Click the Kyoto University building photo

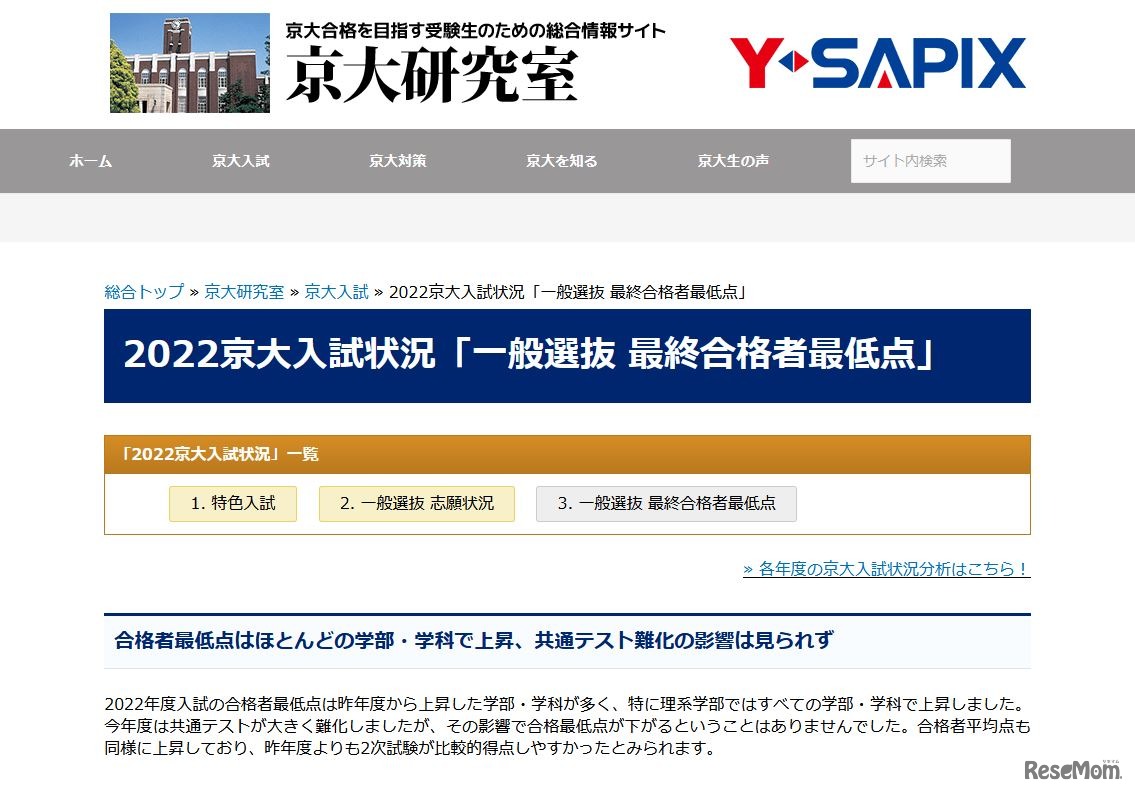coord(189,61)
